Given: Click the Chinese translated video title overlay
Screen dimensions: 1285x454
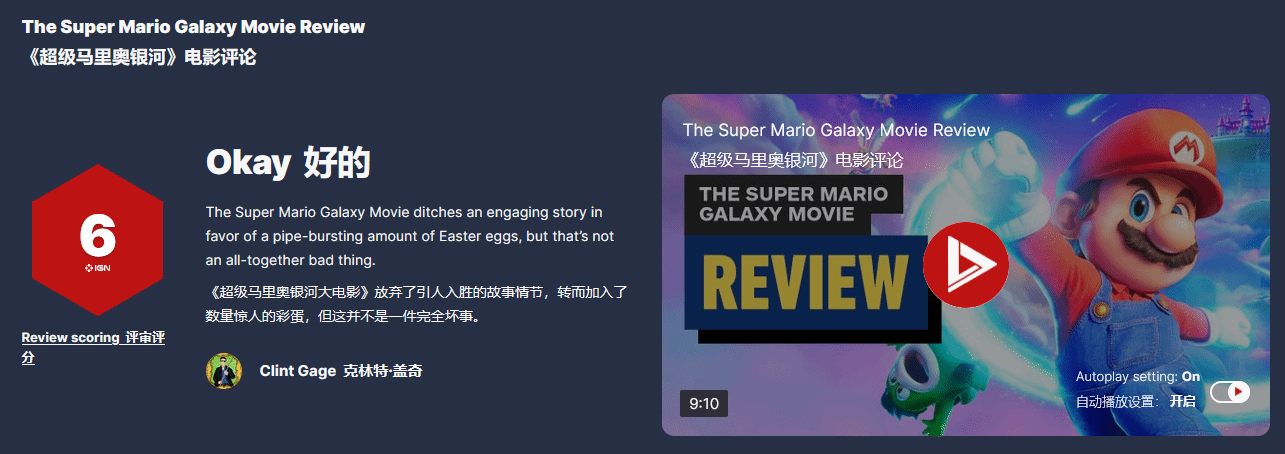Looking at the screenshot, I should [793, 160].
